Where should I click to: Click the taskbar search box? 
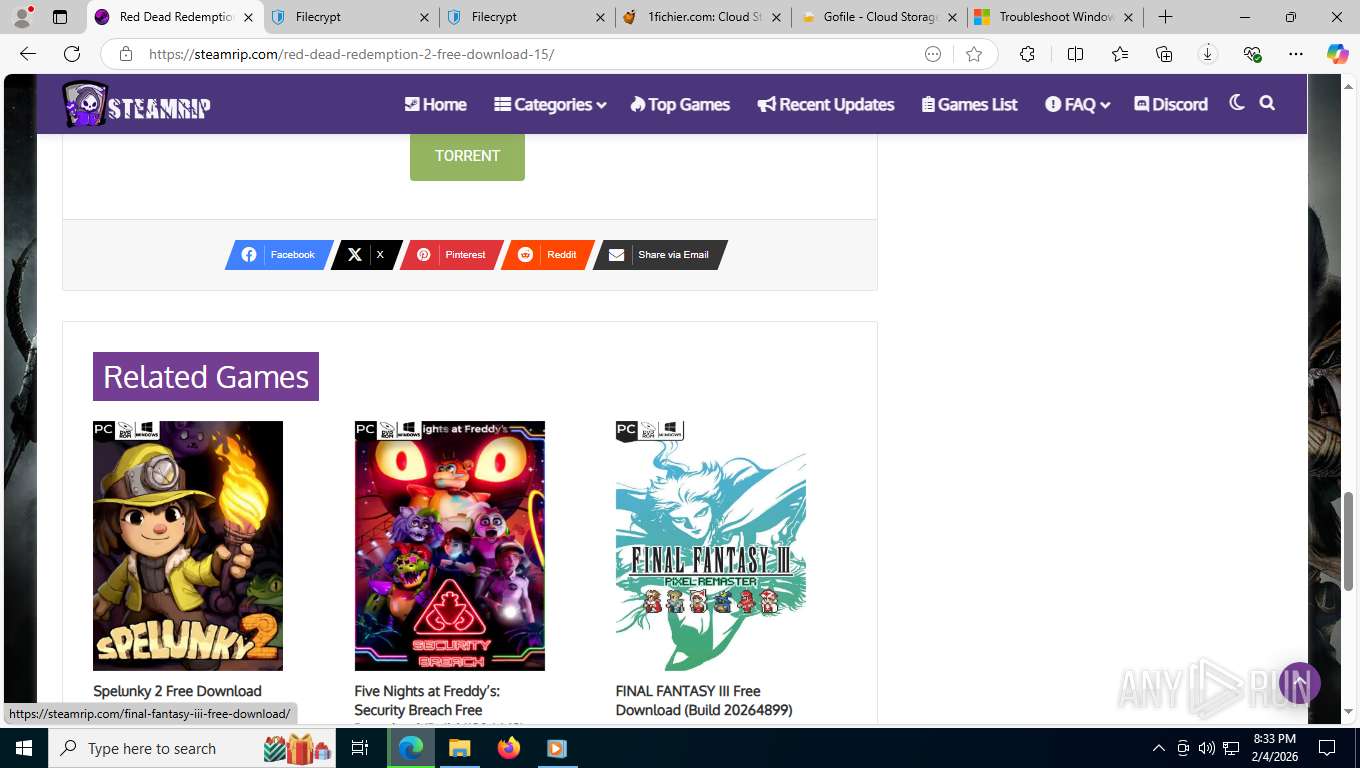tap(193, 748)
